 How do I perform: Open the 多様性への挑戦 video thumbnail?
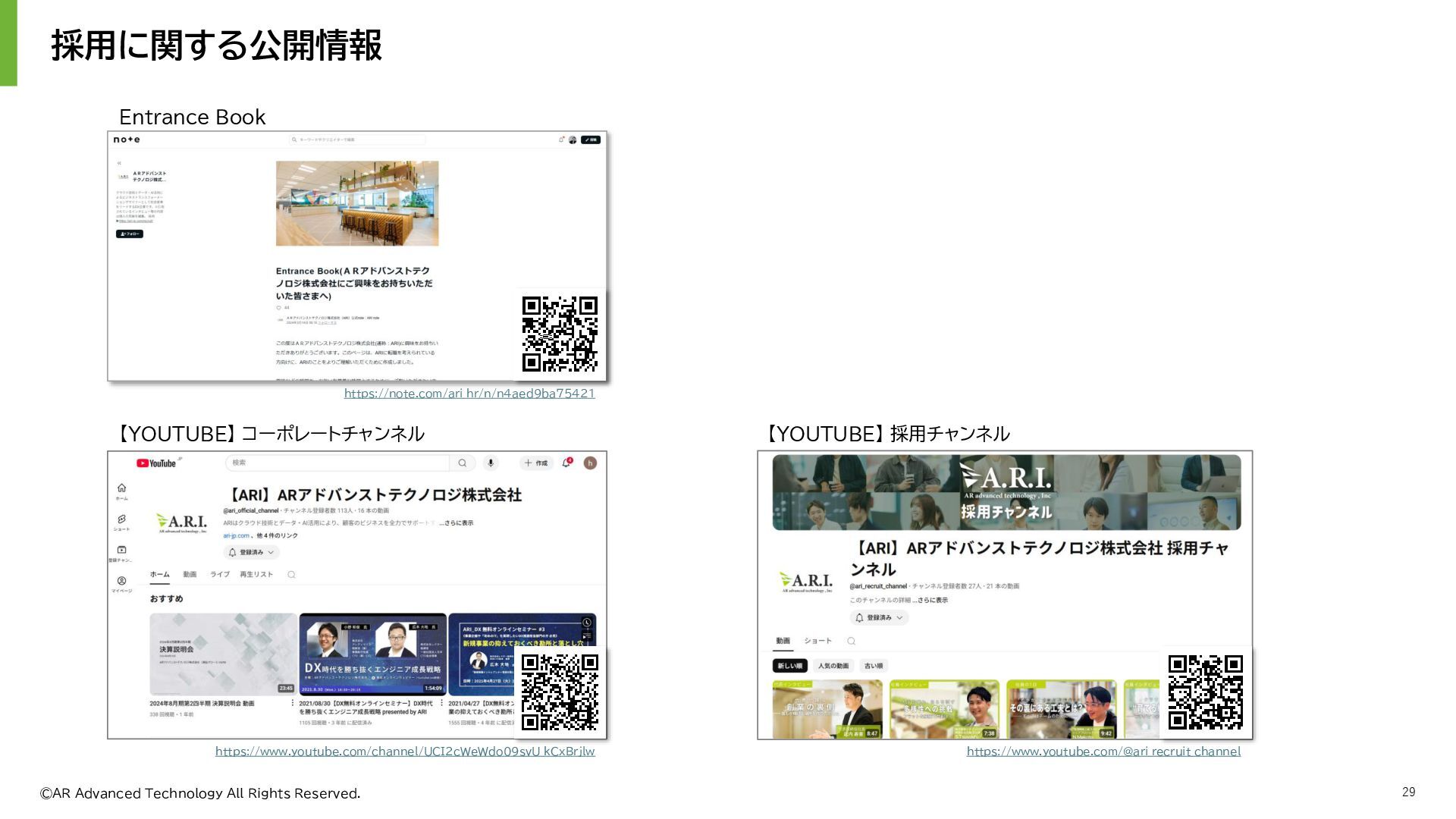(944, 710)
